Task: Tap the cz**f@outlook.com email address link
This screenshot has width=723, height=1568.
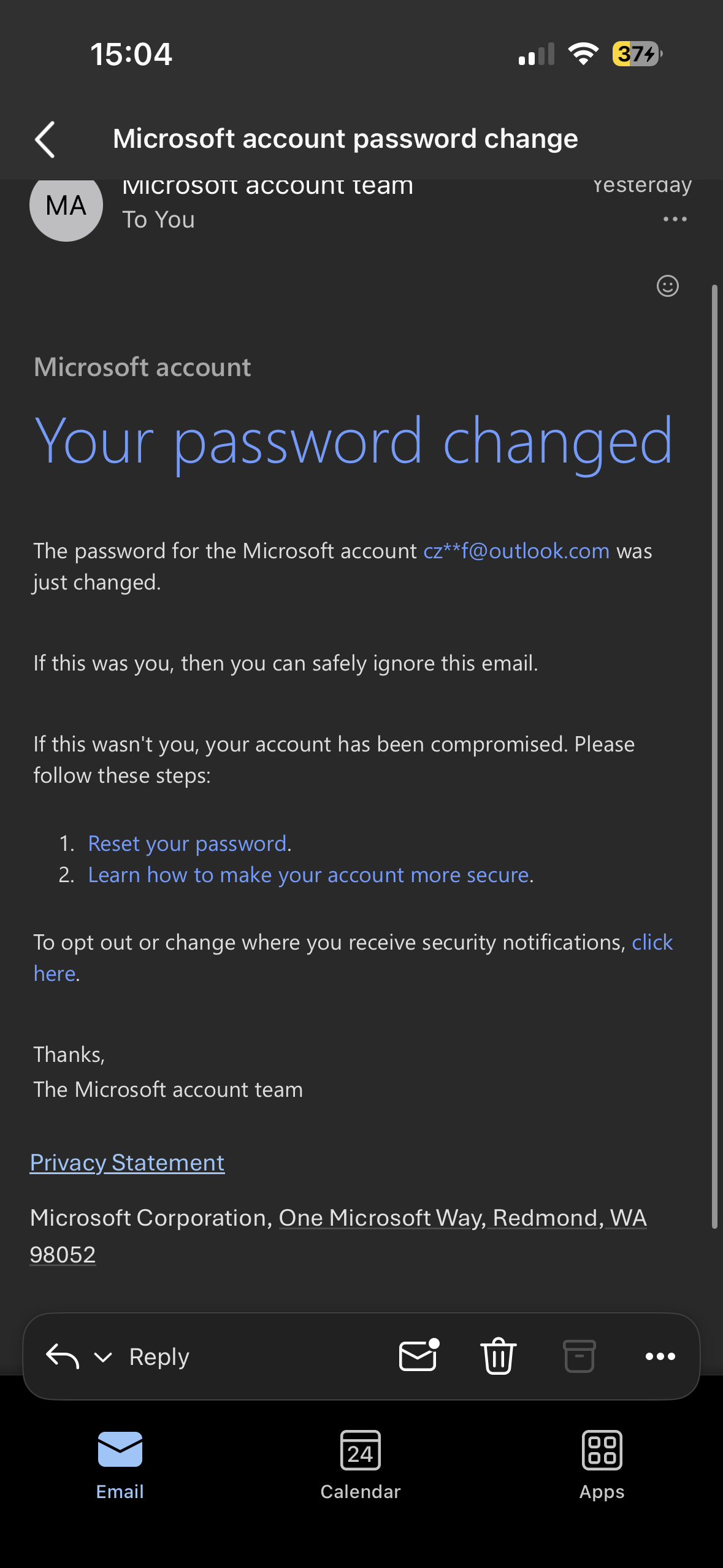Action: point(516,551)
